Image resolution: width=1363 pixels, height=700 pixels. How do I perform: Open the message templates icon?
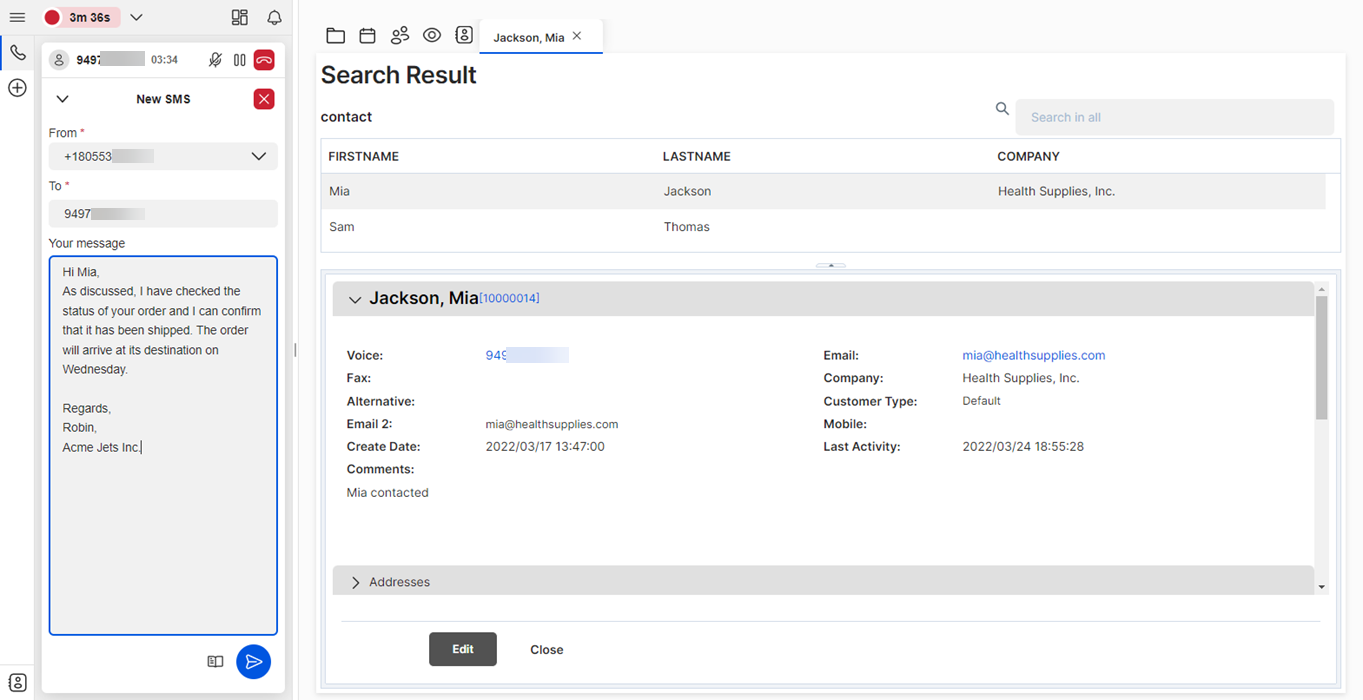(215, 662)
